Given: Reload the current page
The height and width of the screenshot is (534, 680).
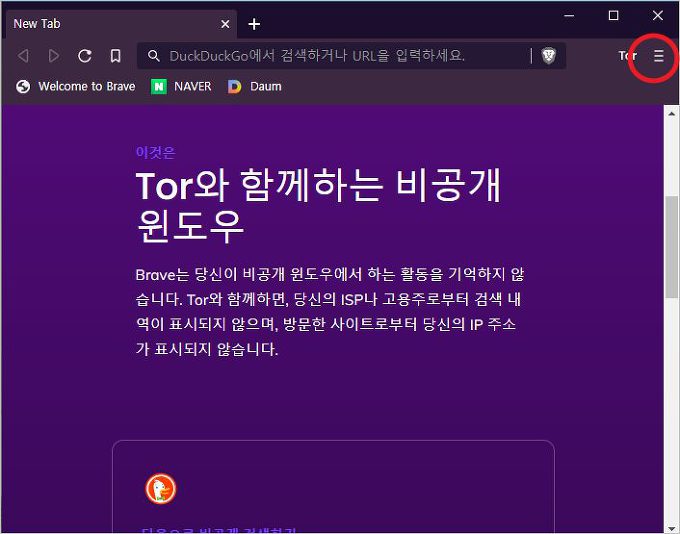Looking at the screenshot, I should click(x=85, y=56).
